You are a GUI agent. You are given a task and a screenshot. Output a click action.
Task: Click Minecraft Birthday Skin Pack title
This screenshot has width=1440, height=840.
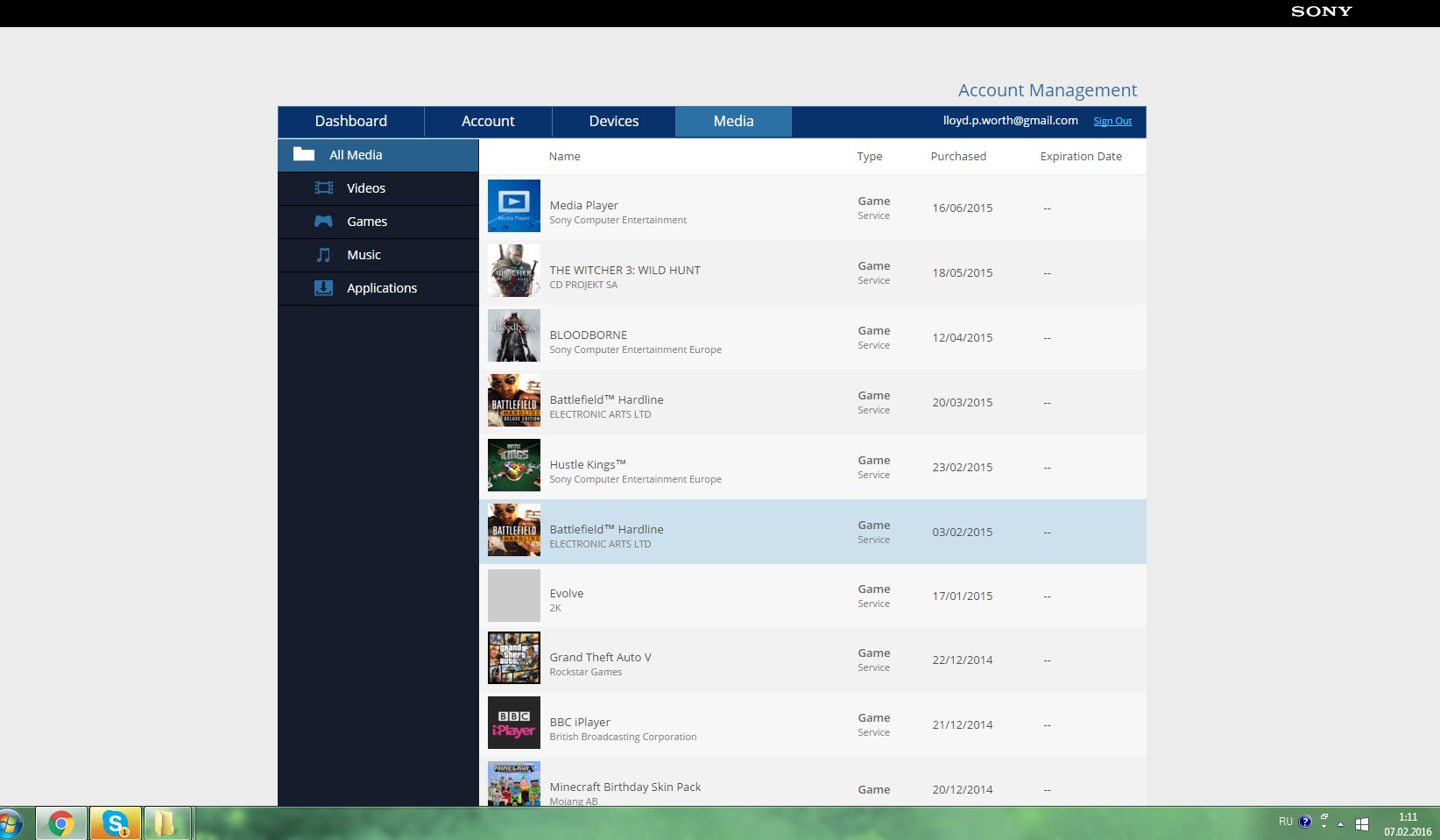click(x=625, y=787)
